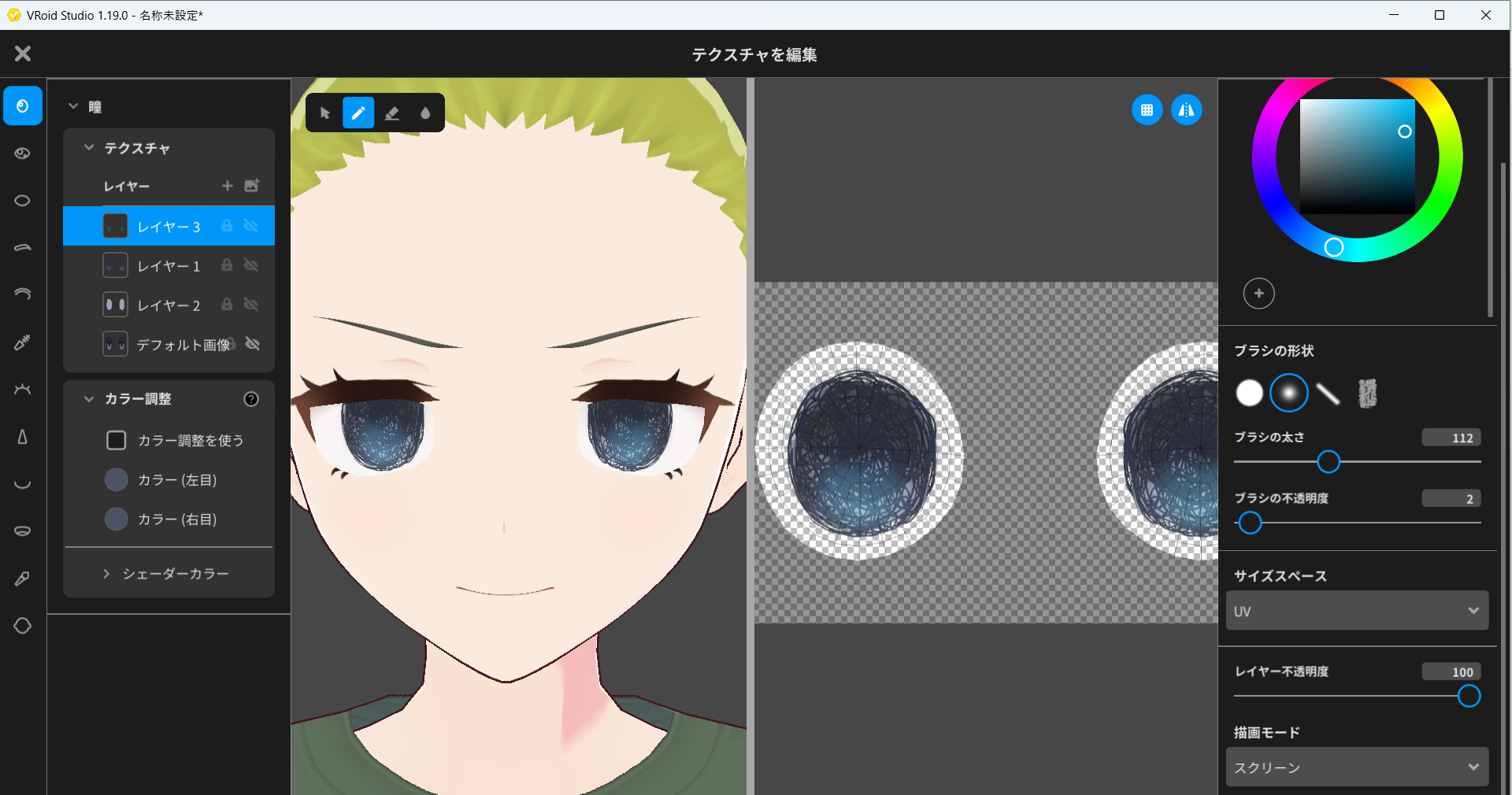This screenshot has height=795, width=1512.
Task: Open the 描画モード スクリーン dropdown
Action: pyautogui.click(x=1356, y=767)
